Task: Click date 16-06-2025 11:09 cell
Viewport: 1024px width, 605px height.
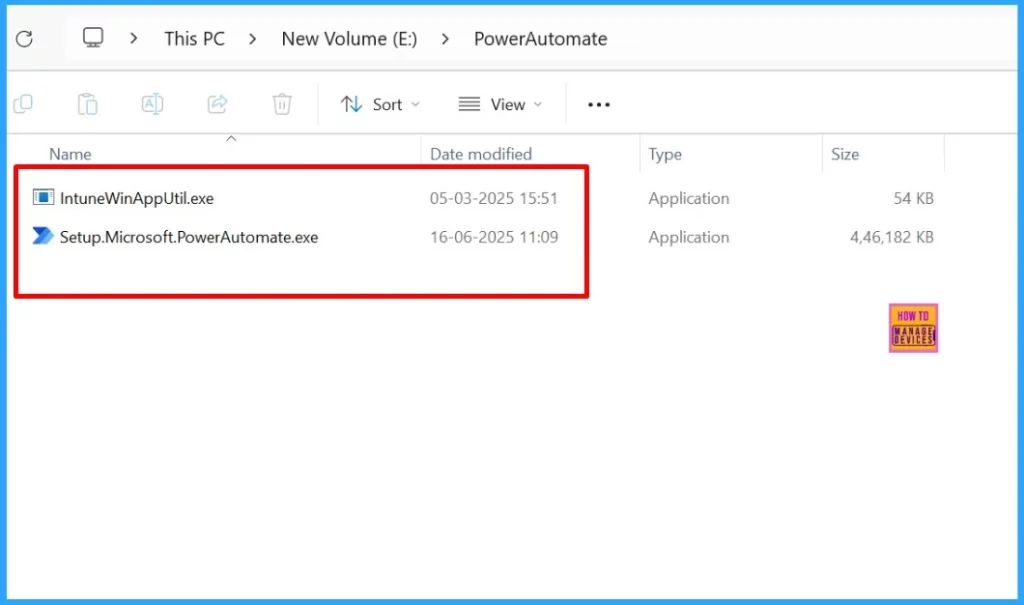Action: (x=494, y=237)
